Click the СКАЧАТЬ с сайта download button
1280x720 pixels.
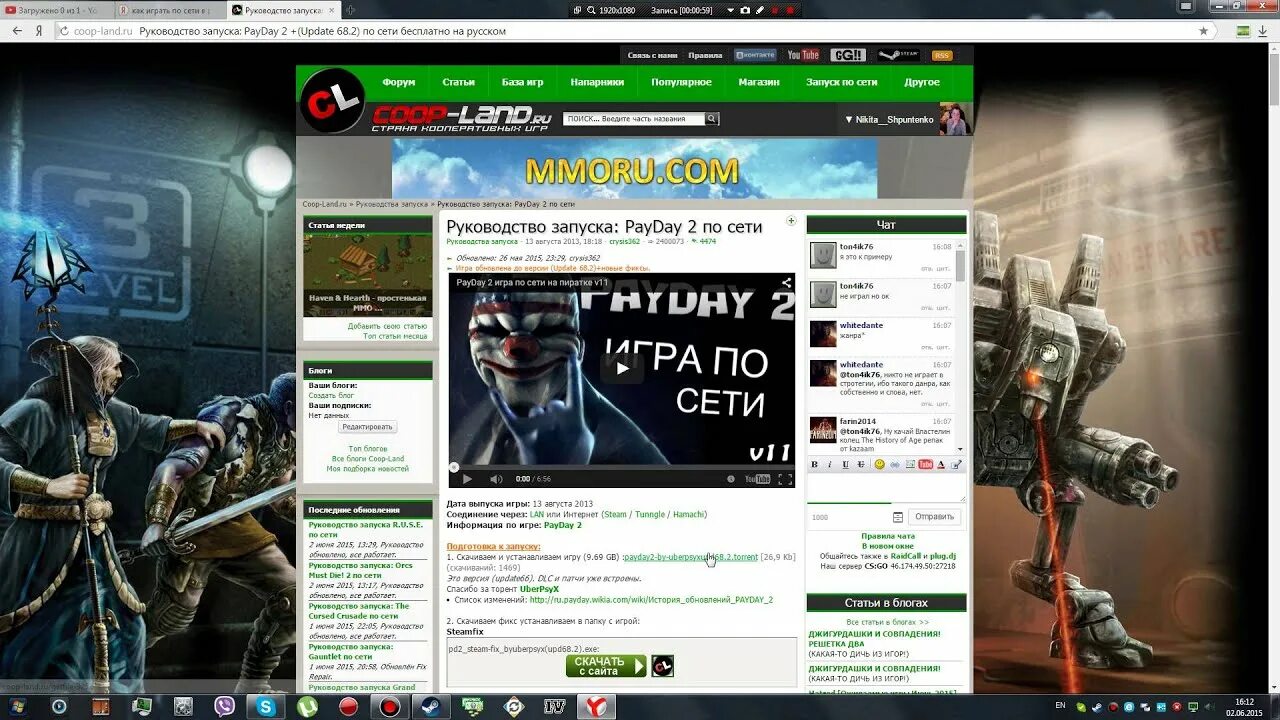point(606,666)
